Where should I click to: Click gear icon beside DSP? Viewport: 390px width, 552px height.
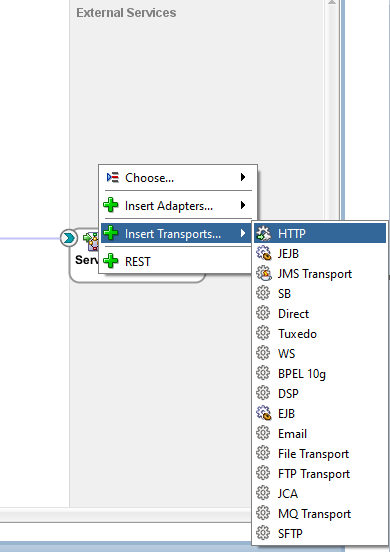(x=263, y=393)
